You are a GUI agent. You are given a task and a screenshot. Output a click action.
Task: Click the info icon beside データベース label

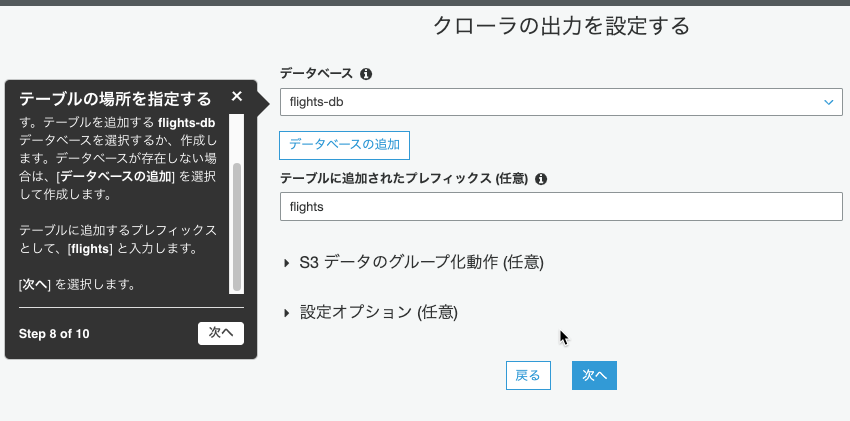tap(366, 74)
